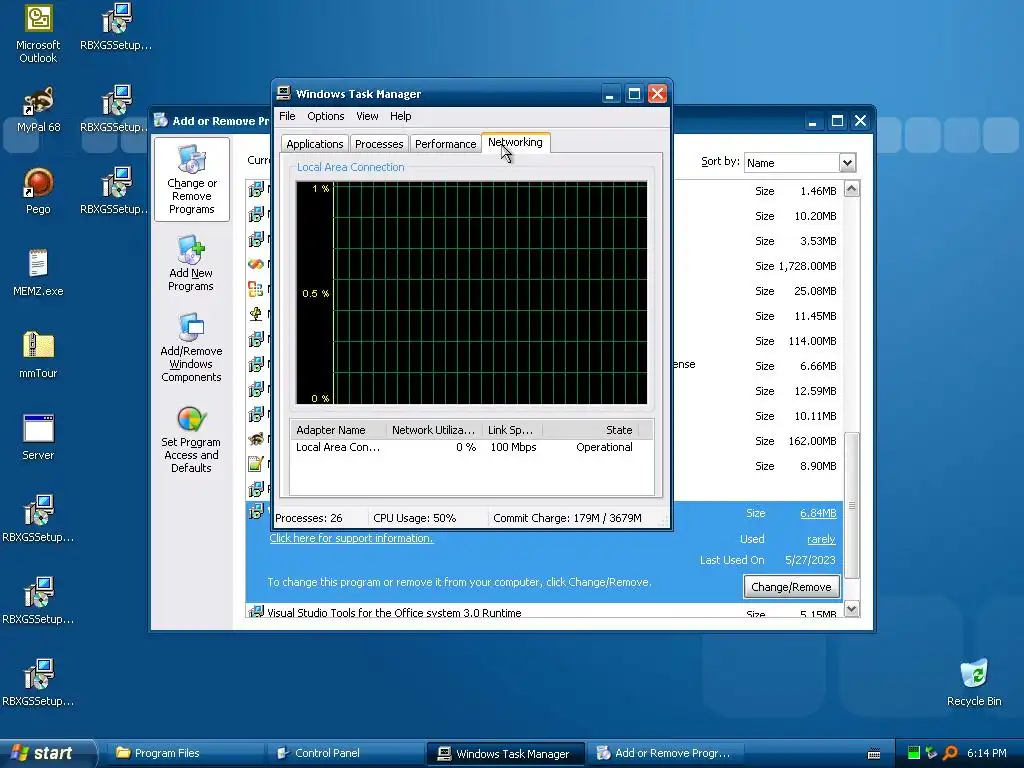Open the Recycle Bin
The width and height of the screenshot is (1024, 768).
[x=974, y=682]
